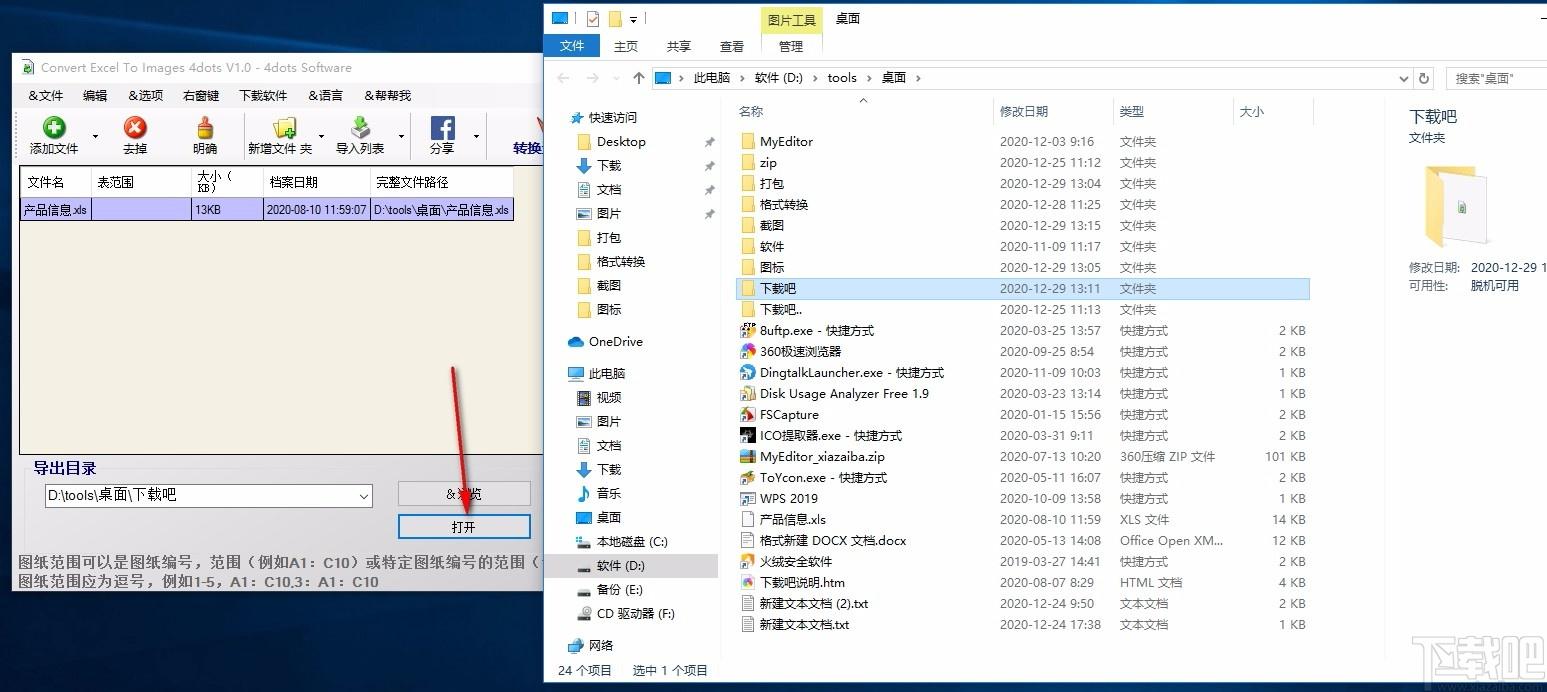Click the 下载吧说明.htm file icon

(x=747, y=582)
